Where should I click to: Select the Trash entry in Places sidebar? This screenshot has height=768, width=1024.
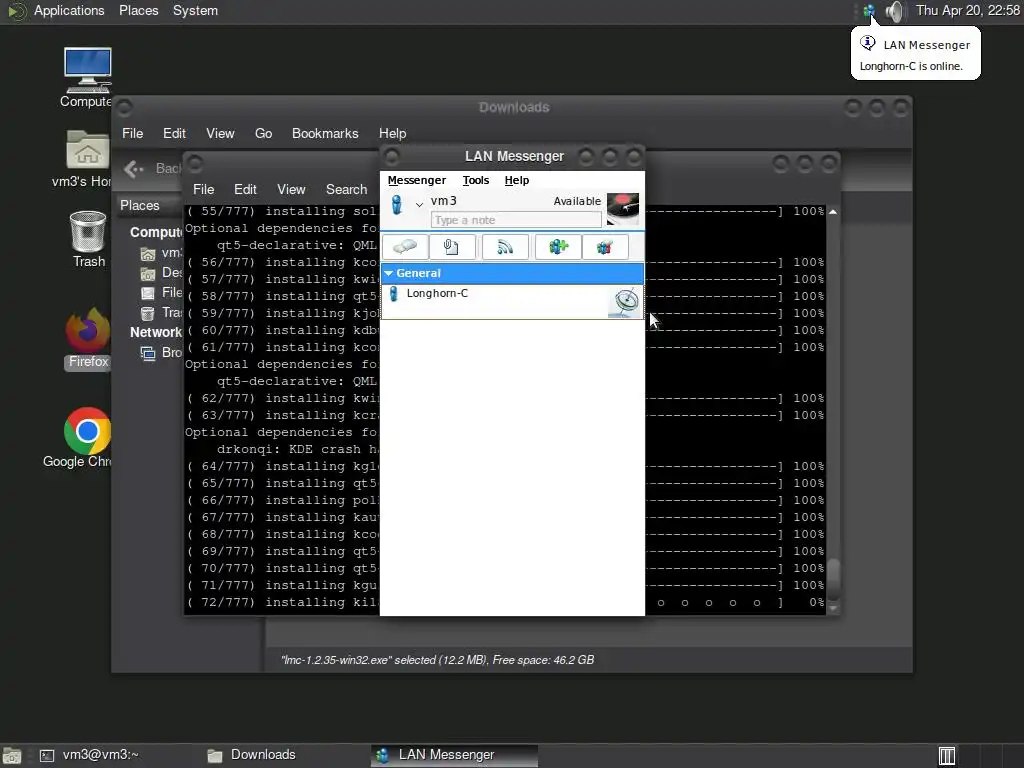click(x=163, y=313)
